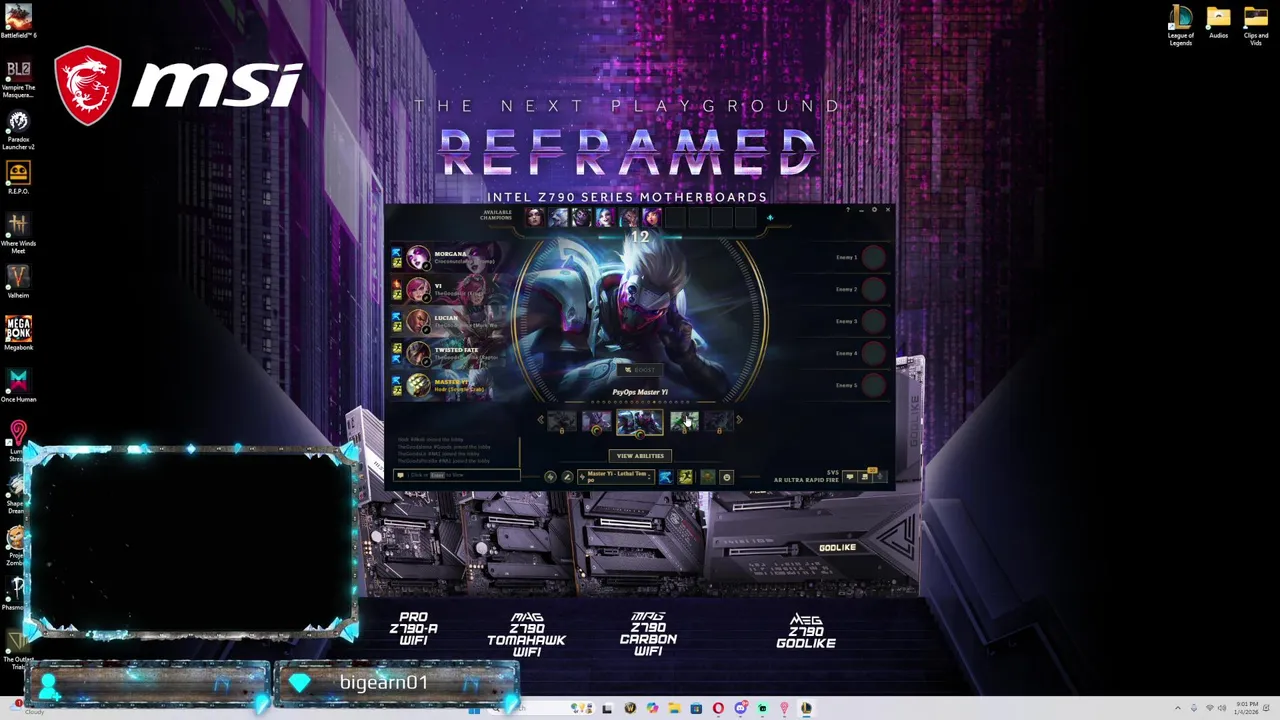Open the help question mark in client
This screenshot has height=720, width=1280.
click(848, 210)
